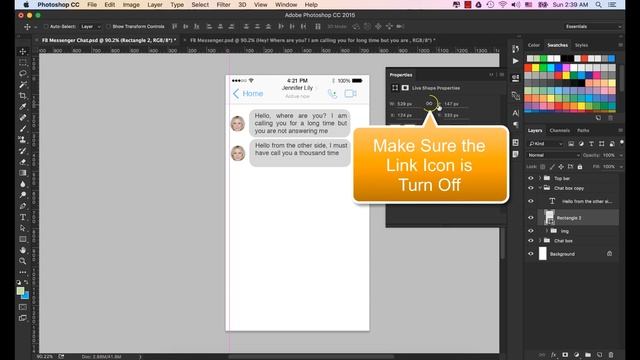Select the Clone Stamp tool
Viewport: 640px width, 360px height.
(x=23, y=140)
